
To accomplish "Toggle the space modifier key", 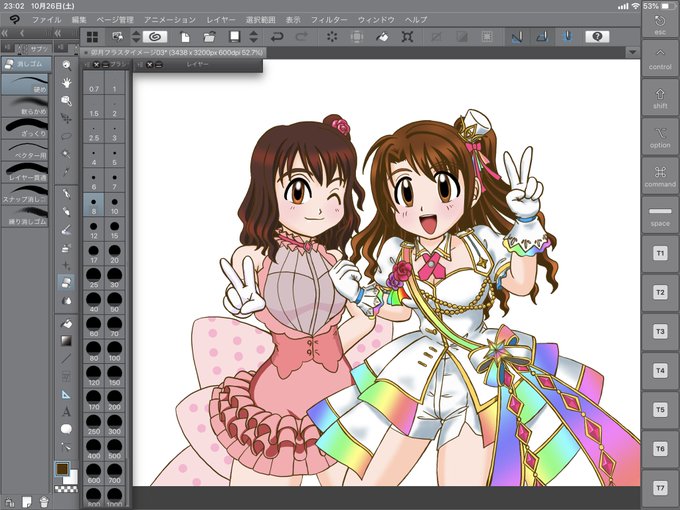I will pyautogui.click(x=660, y=216).
